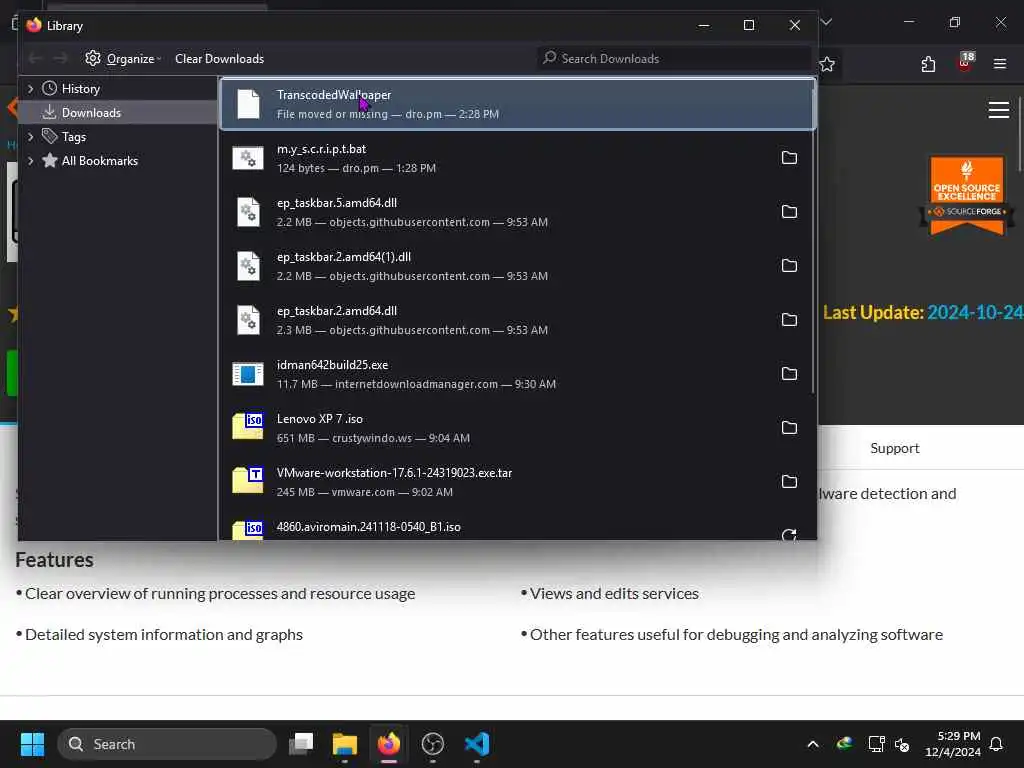
Task: Select ep_taskbar.2.amd64.dll file name
Action: pos(336,311)
